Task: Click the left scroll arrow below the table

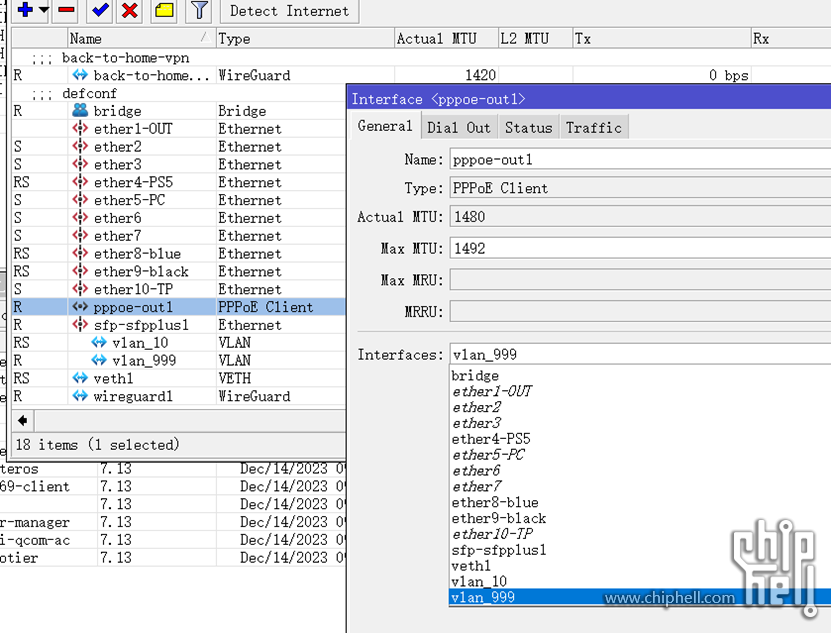Action: click(22, 421)
